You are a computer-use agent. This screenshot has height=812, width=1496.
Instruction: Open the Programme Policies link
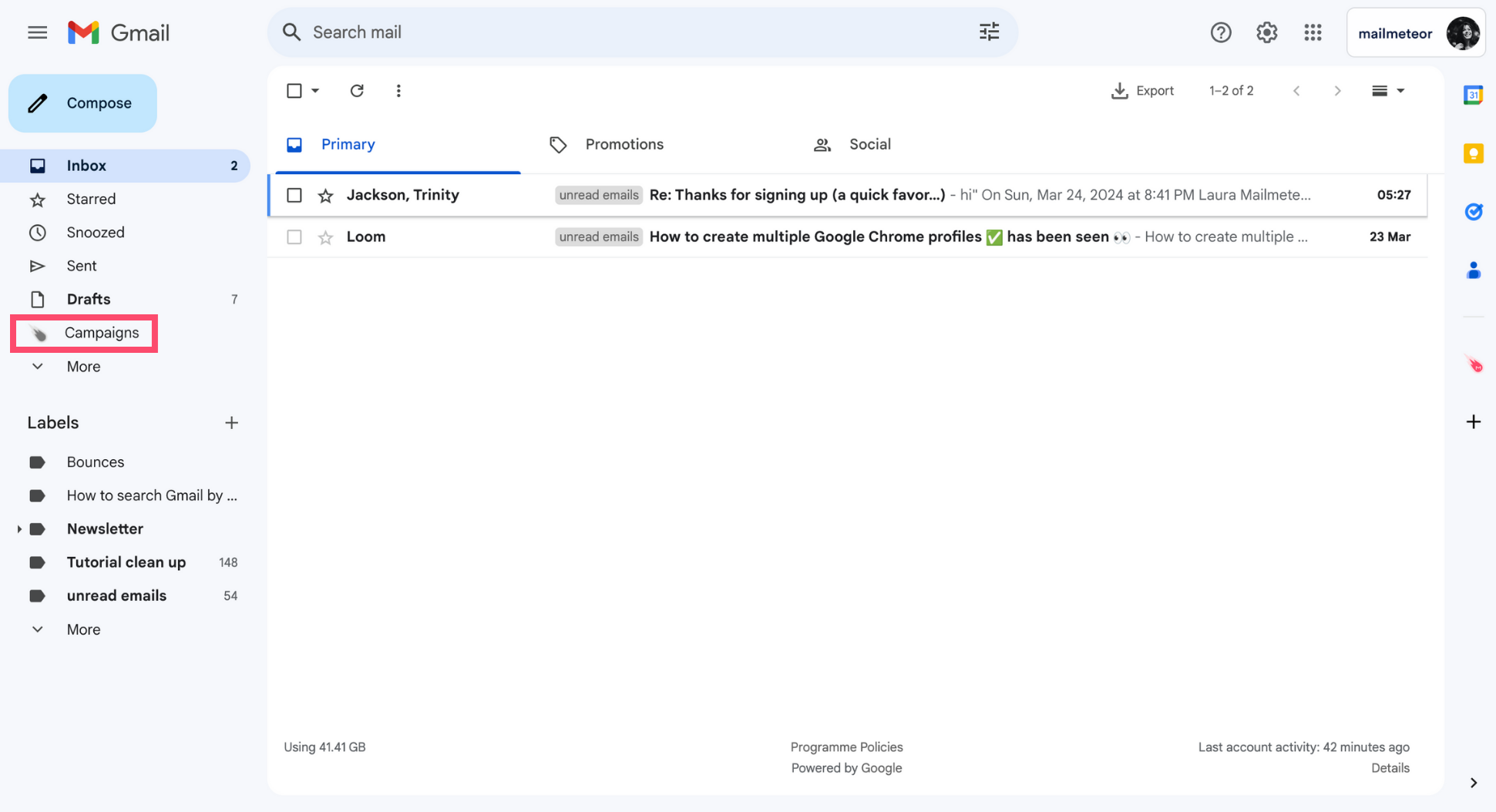(x=846, y=747)
